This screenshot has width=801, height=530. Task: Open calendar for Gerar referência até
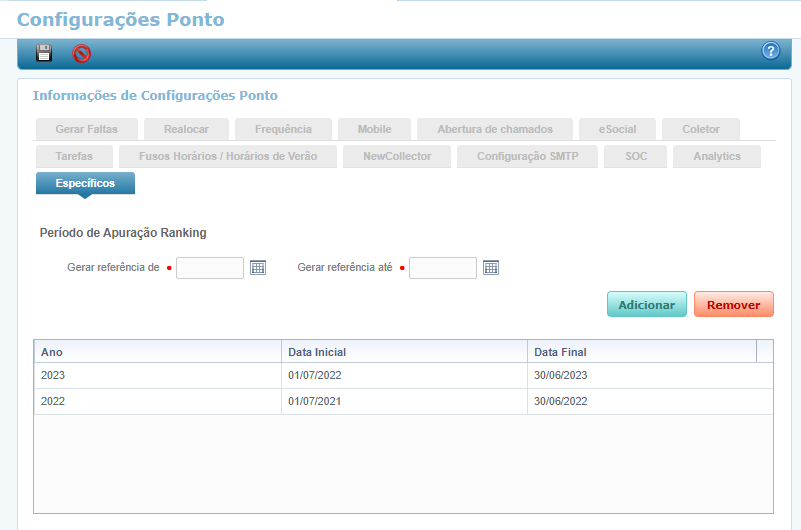tap(490, 268)
